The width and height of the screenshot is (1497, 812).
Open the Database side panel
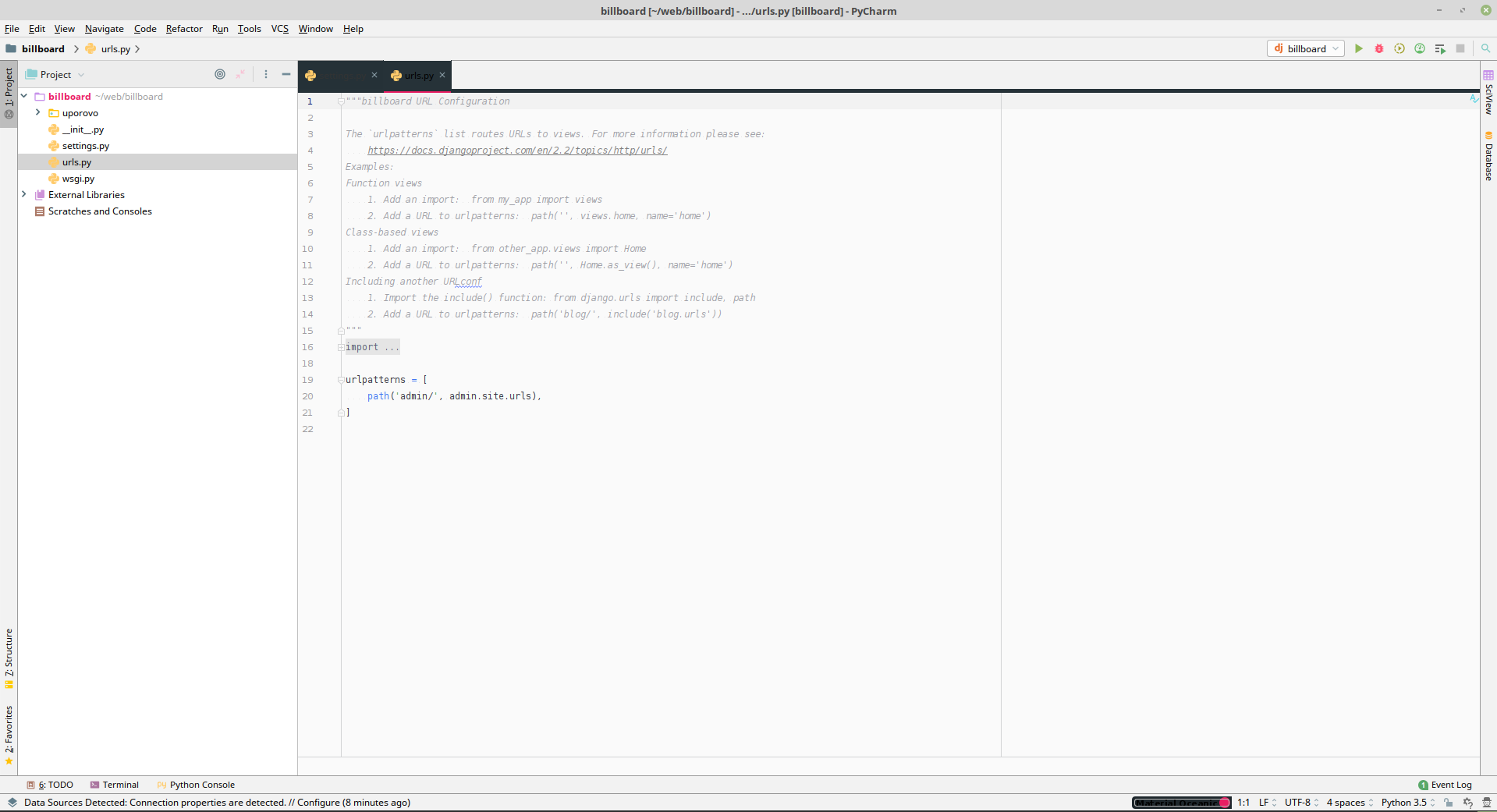[1488, 157]
